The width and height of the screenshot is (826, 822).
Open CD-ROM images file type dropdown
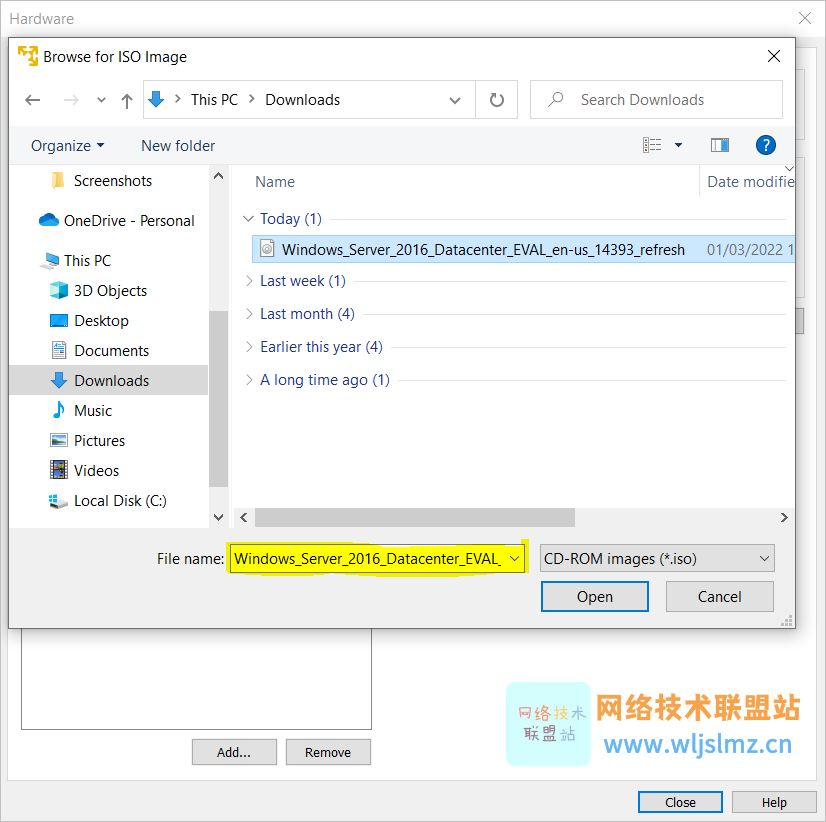657,559
